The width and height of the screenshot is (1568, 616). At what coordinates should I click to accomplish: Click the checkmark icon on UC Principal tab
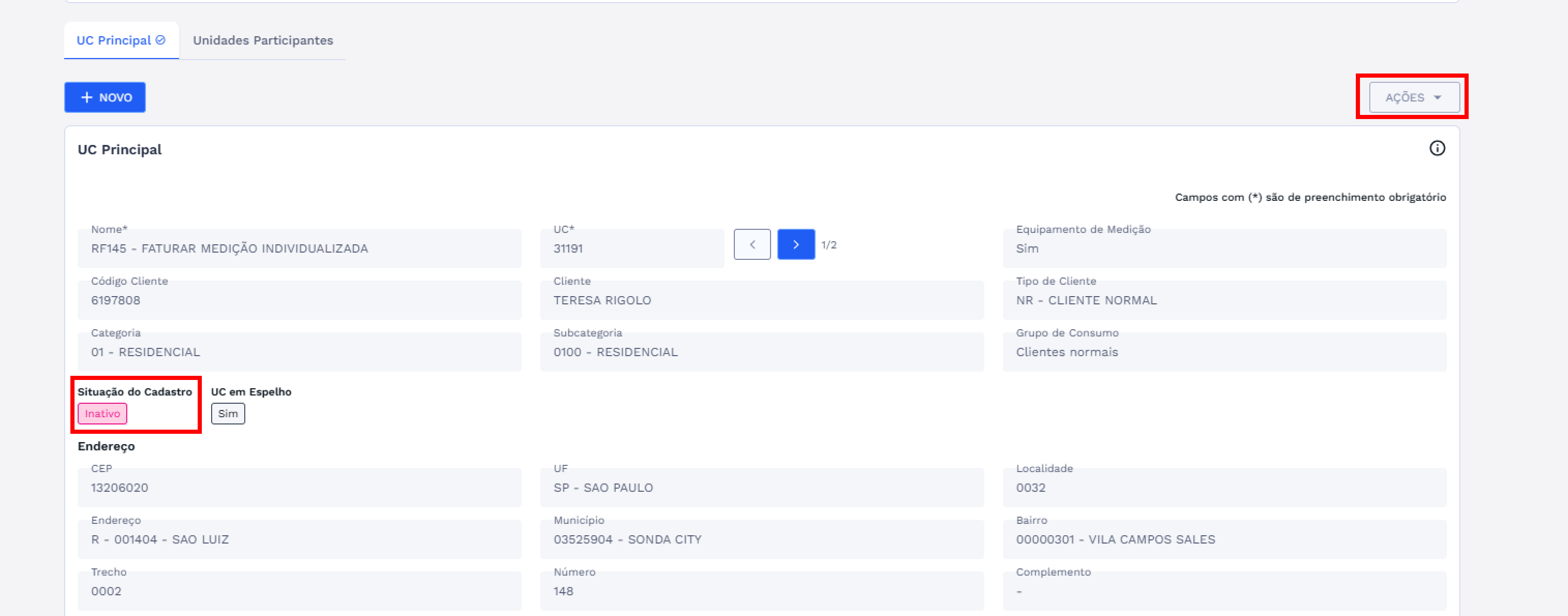coord(161,40)
